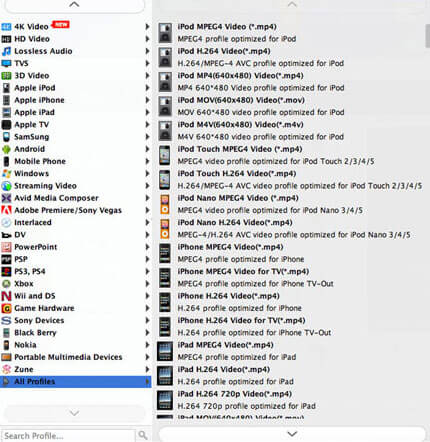430x442 pixels.
Task: Expand the 4K Video submenu arrow
Action: (147, 26)
